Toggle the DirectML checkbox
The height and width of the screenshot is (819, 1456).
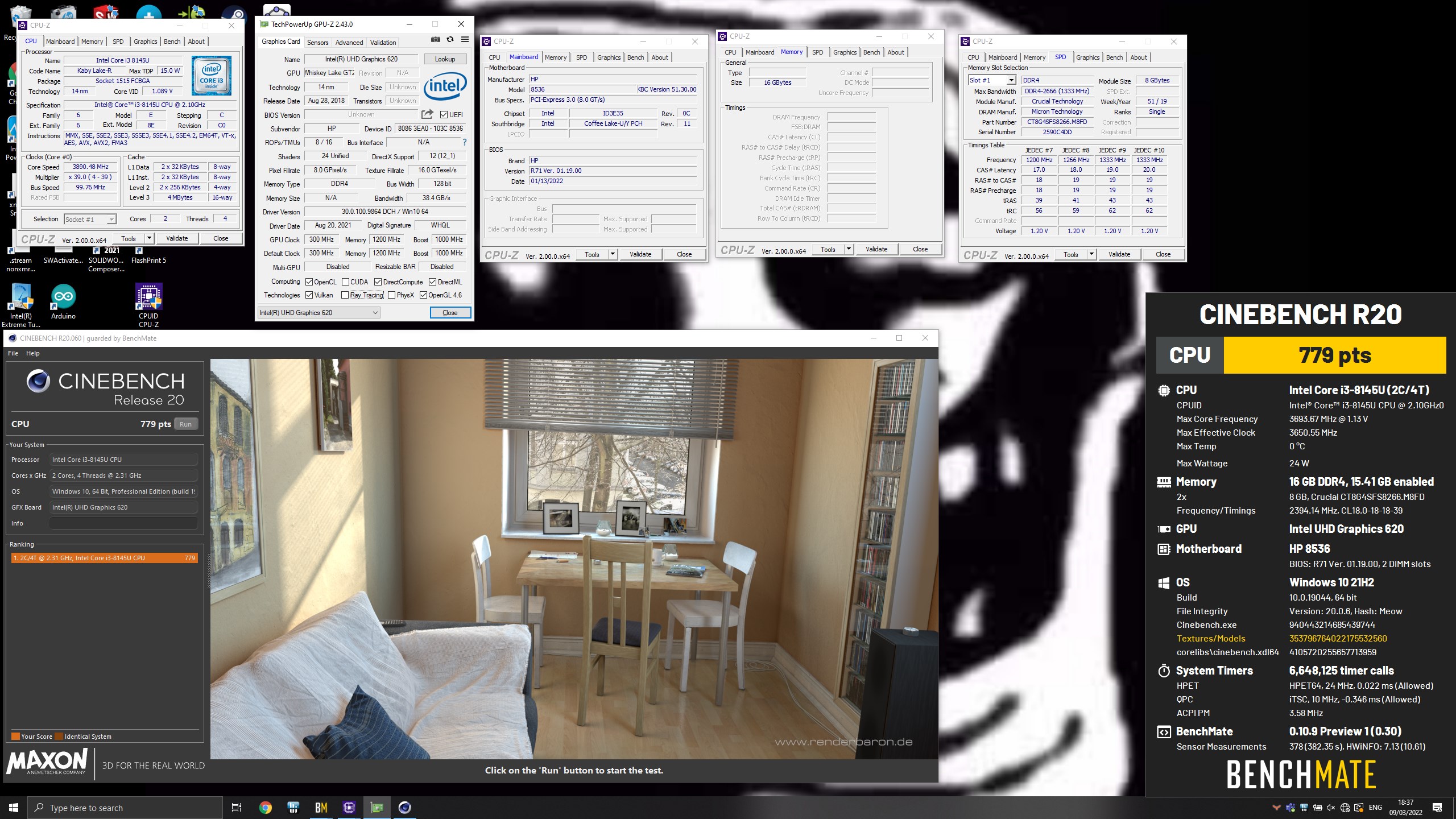point(432,282)
